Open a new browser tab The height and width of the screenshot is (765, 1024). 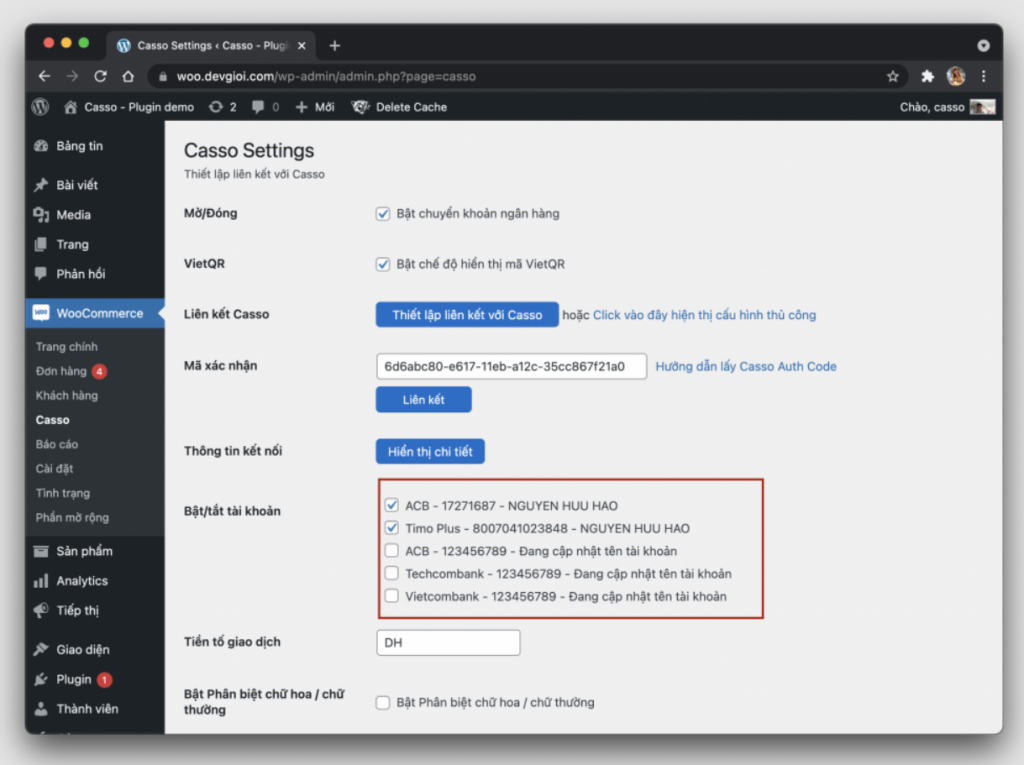pyautogui.click(x=334, y=46)
